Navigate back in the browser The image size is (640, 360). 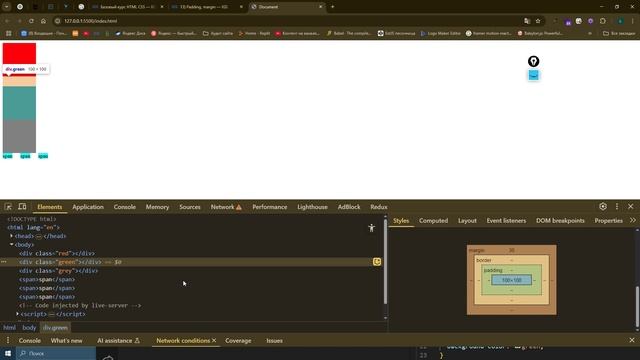coord(7,21)
